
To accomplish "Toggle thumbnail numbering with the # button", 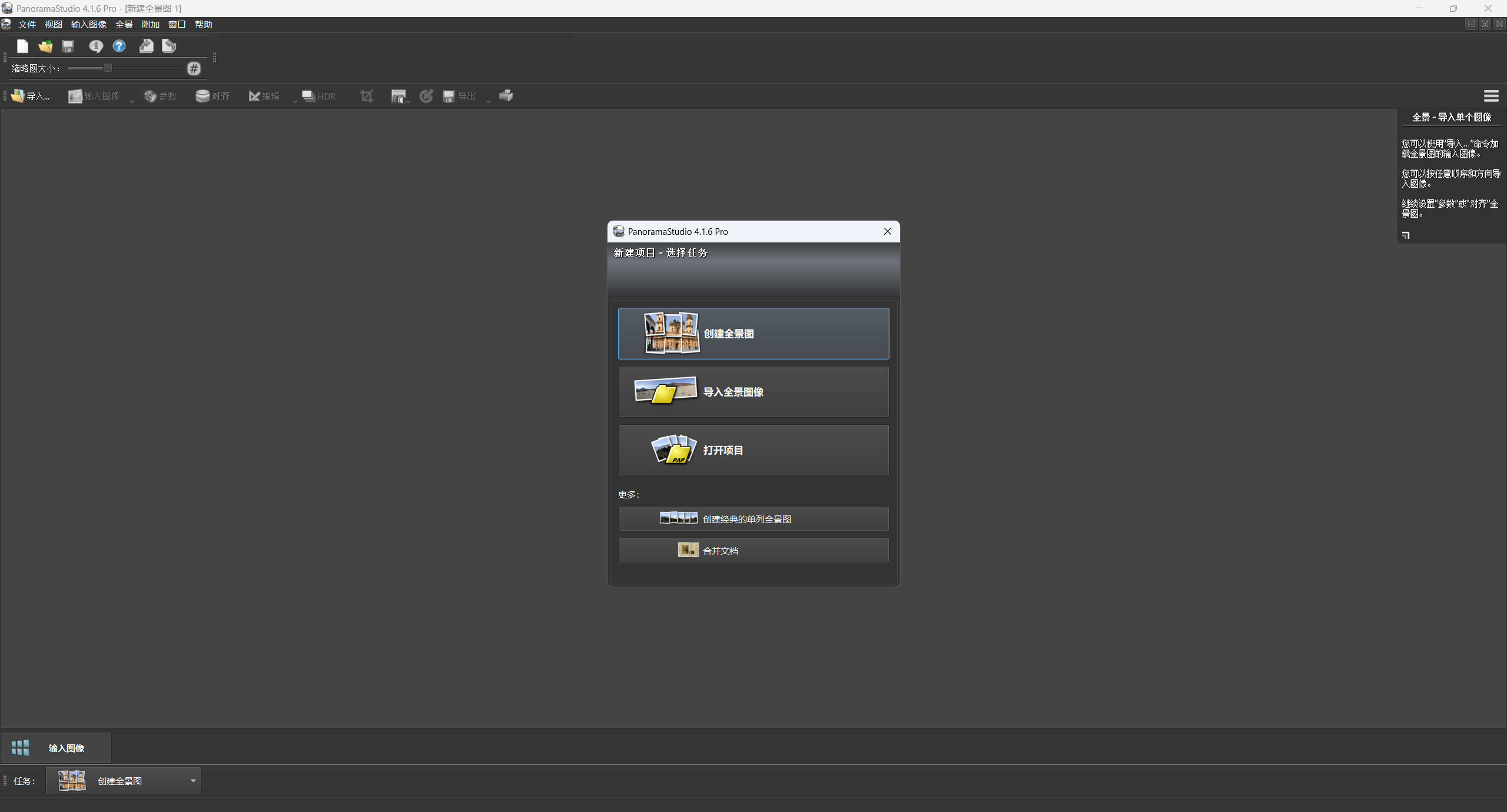I will click(x=194, y=68).
